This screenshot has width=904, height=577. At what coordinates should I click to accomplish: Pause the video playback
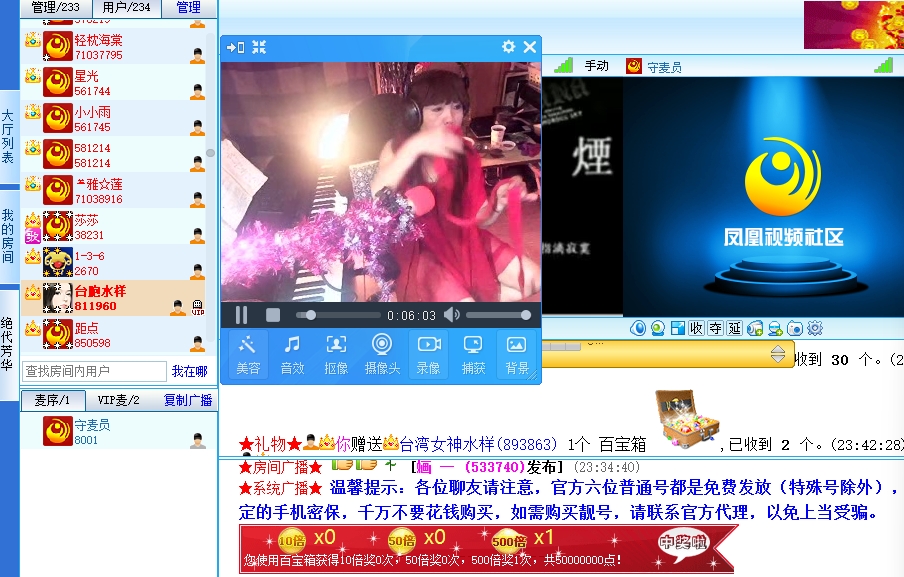click(x=241, y=315)
